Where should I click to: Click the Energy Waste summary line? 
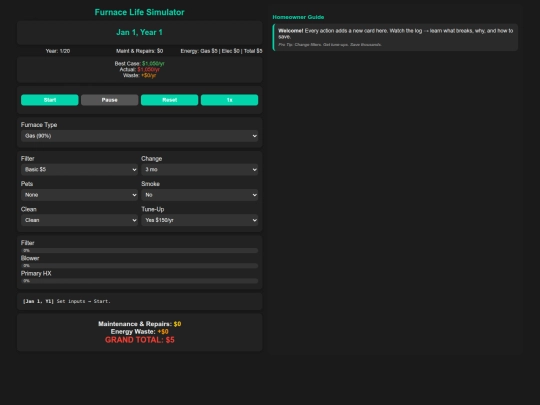(x=139, y=332)
